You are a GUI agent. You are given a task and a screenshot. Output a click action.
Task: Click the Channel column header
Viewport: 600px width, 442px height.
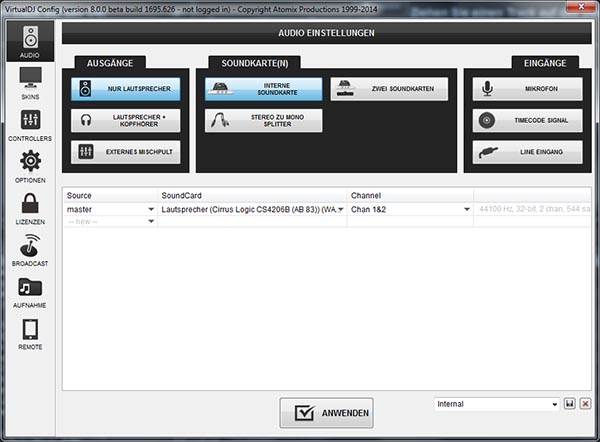[410, 196]
